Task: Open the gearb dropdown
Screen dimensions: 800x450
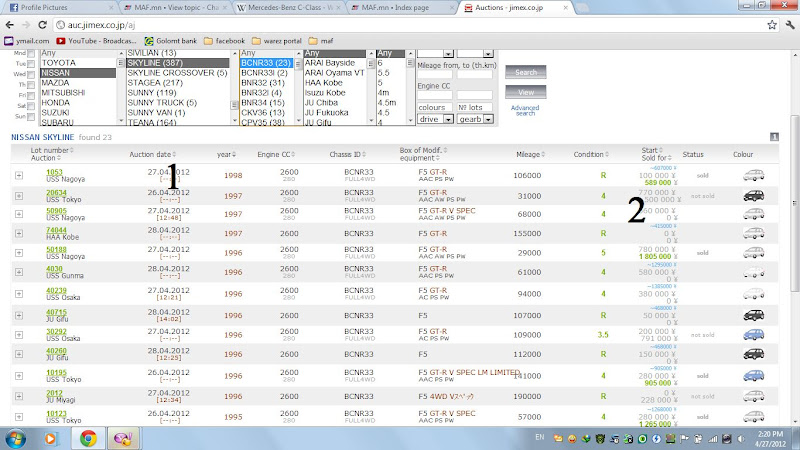Action: click(475, 119)
